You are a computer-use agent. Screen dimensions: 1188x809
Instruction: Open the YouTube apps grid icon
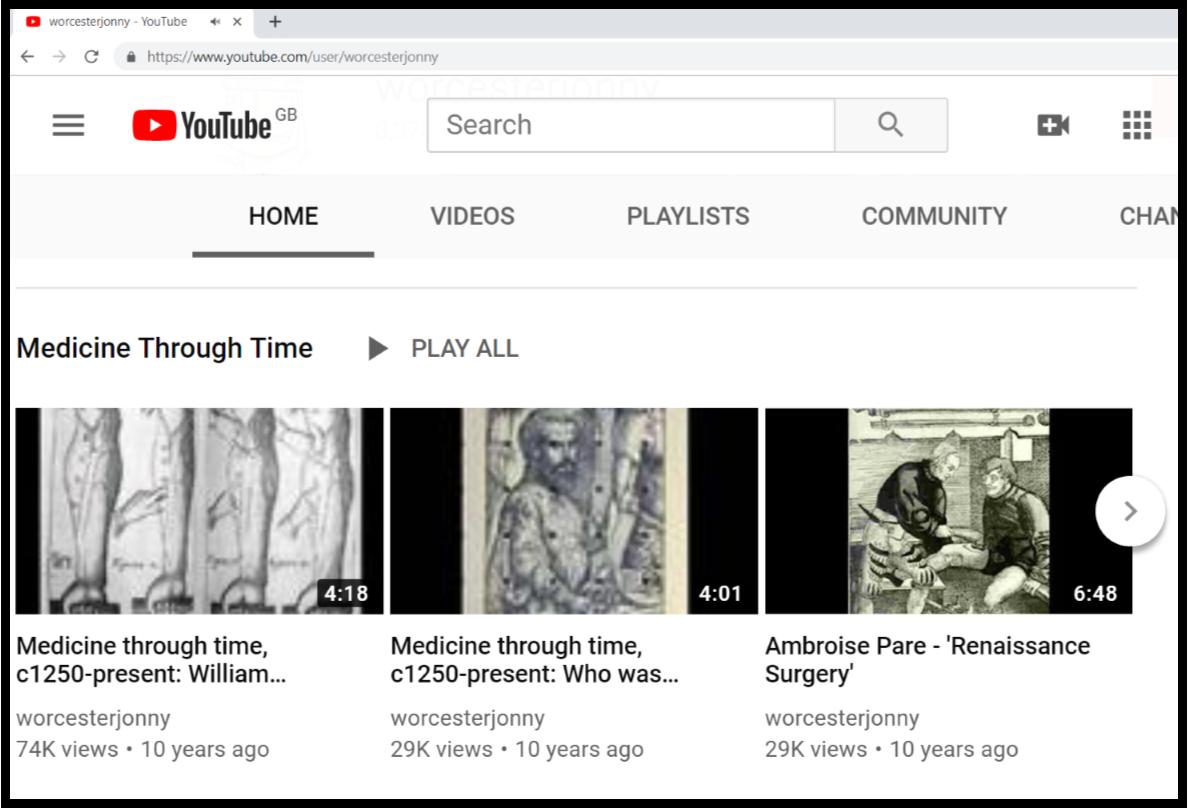click(x=1136, y=124)
